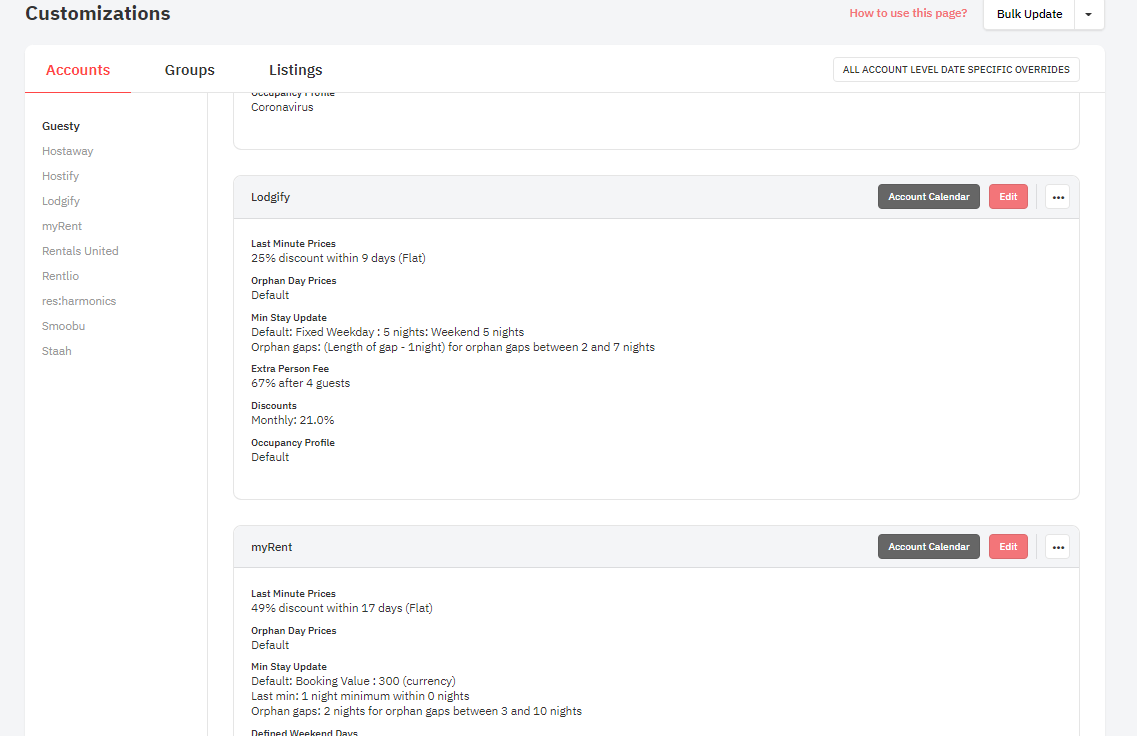Open All Account Level Date Specific Overrides

(x=956, y=70)
